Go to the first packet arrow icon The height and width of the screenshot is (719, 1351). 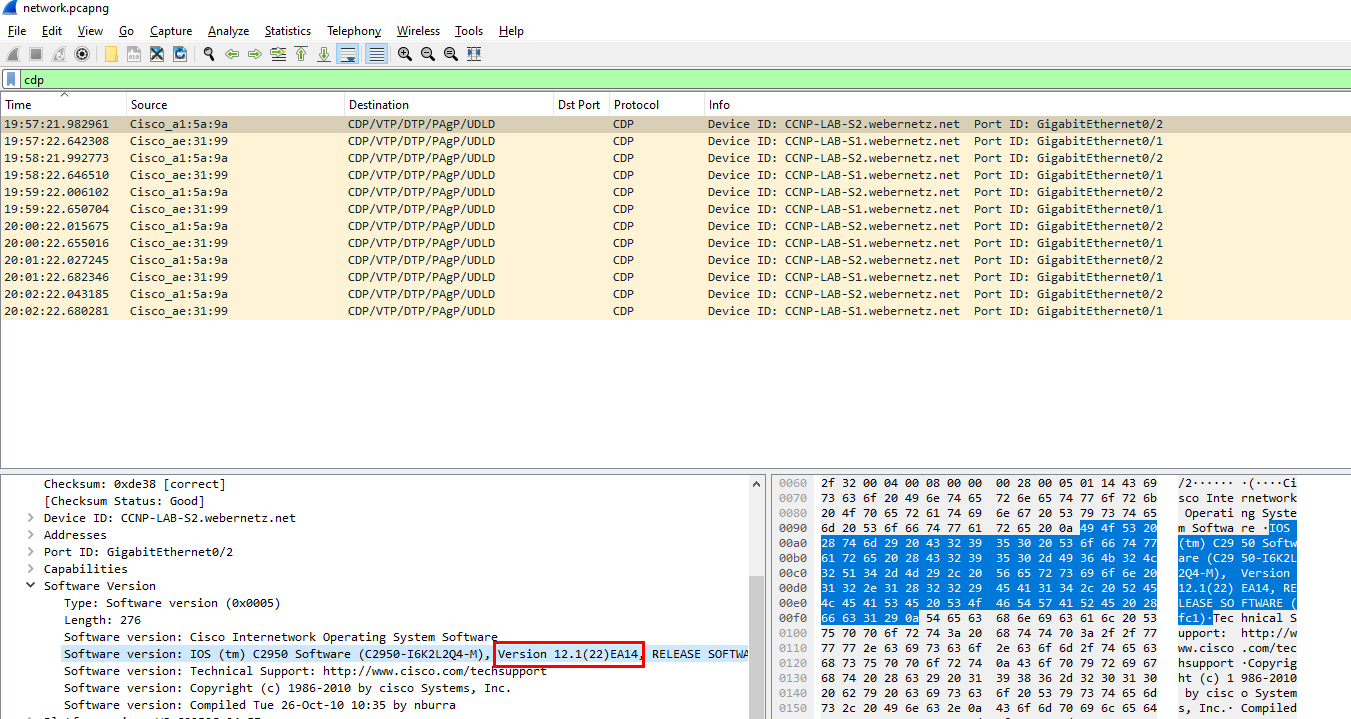pyautogui.click(x=301, y=54)
